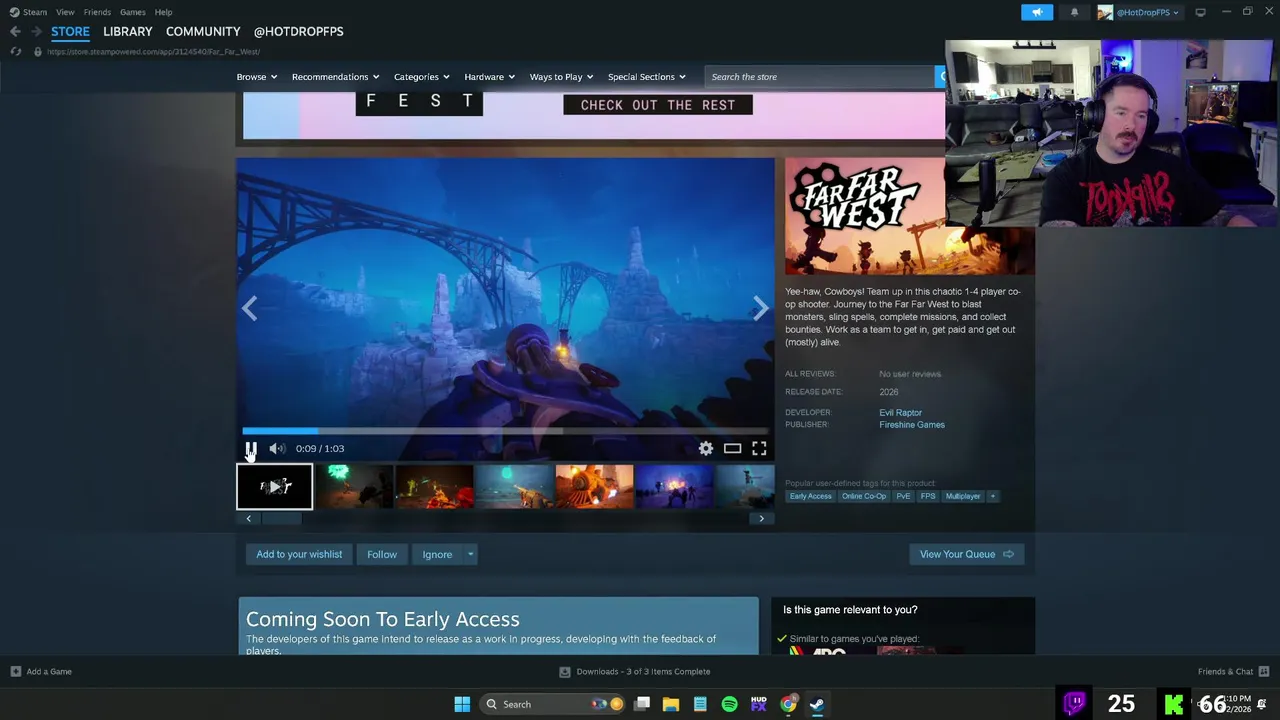Switch to the LIBRARY tab
This screenshot has height=720, width=1280.
click(x=128, y=31)
